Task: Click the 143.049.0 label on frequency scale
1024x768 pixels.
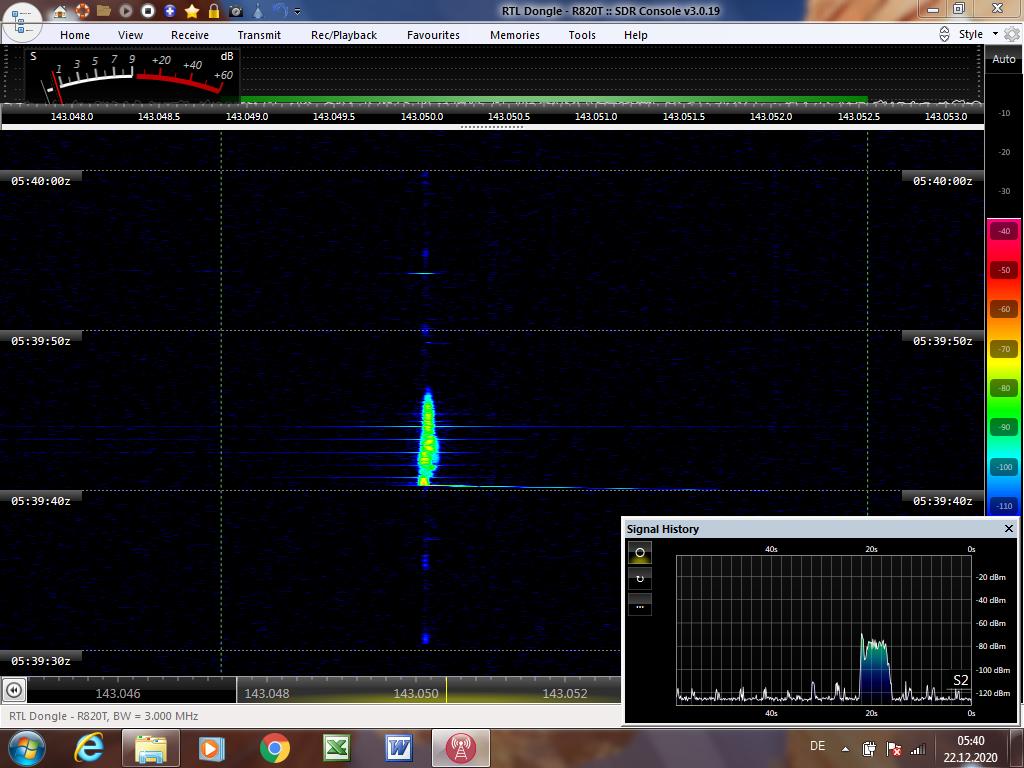Action: pyautogui.click(x=247, y=116)
